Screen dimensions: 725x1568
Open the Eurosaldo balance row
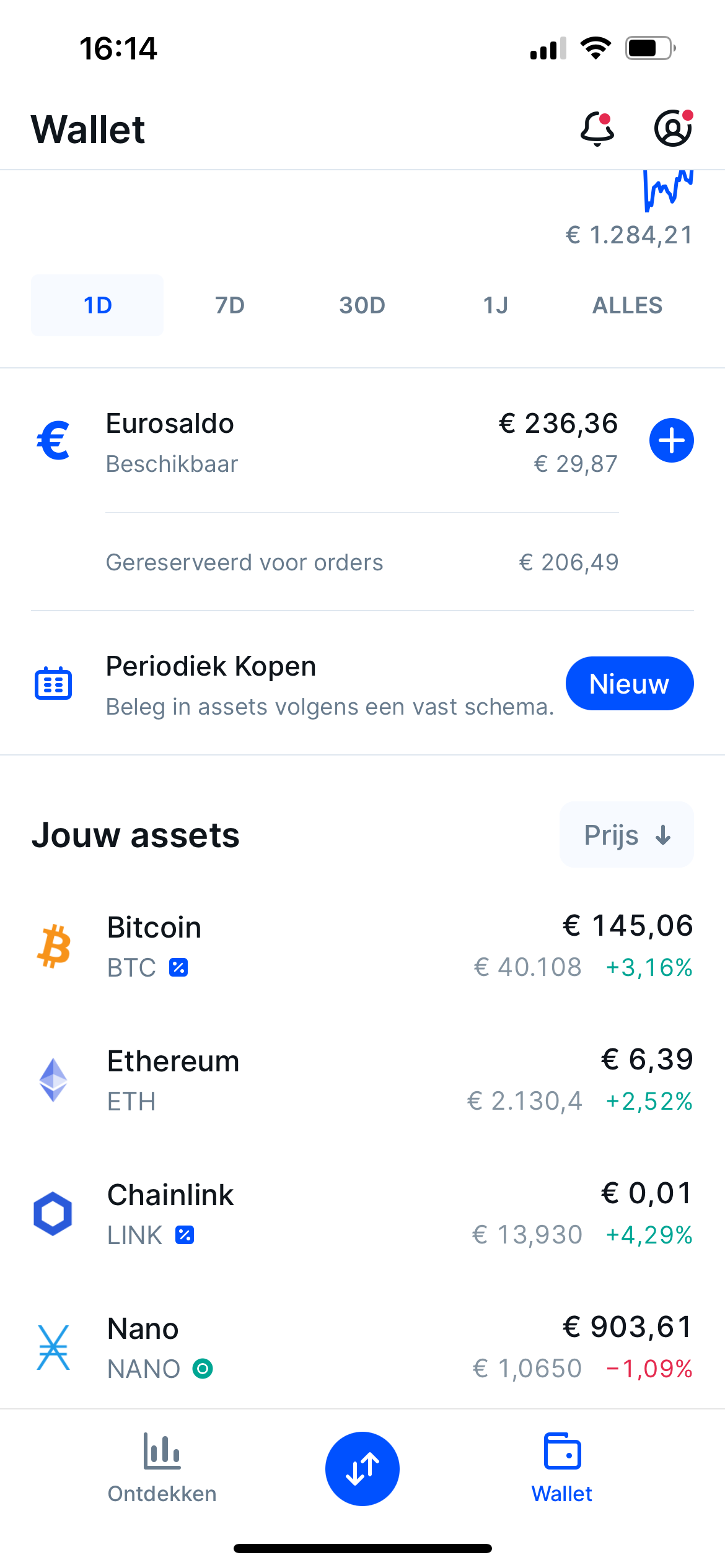pos(362,441)
